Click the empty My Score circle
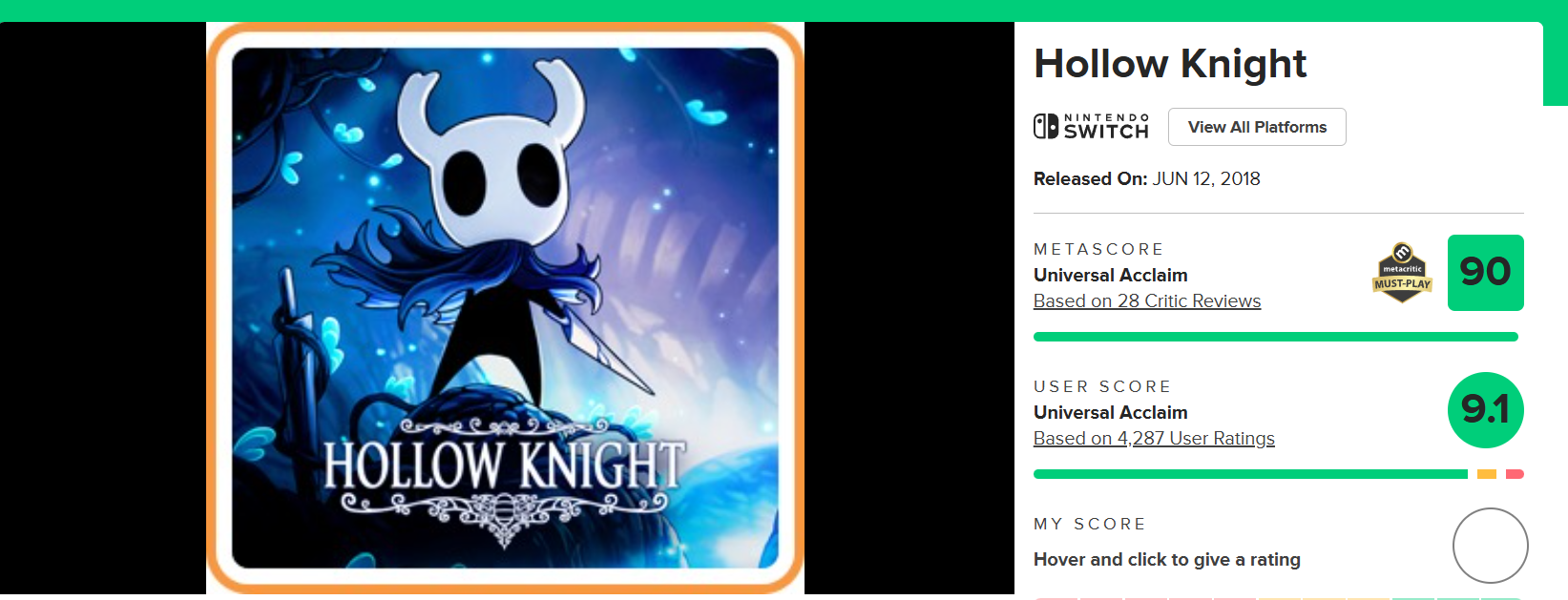 click(x=1490, y=546)
